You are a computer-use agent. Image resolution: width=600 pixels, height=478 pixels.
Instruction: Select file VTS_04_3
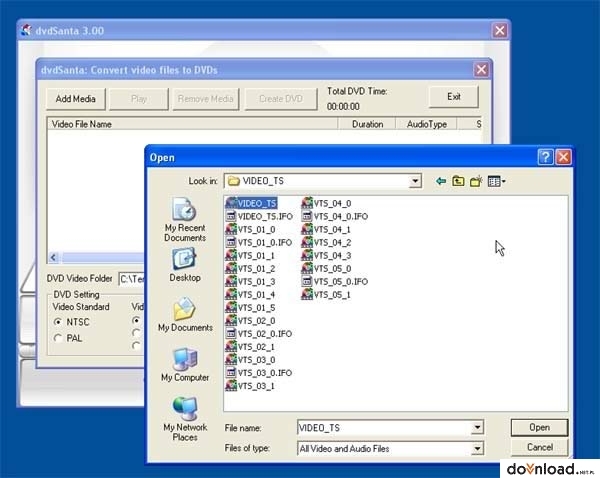pos(326,256)
